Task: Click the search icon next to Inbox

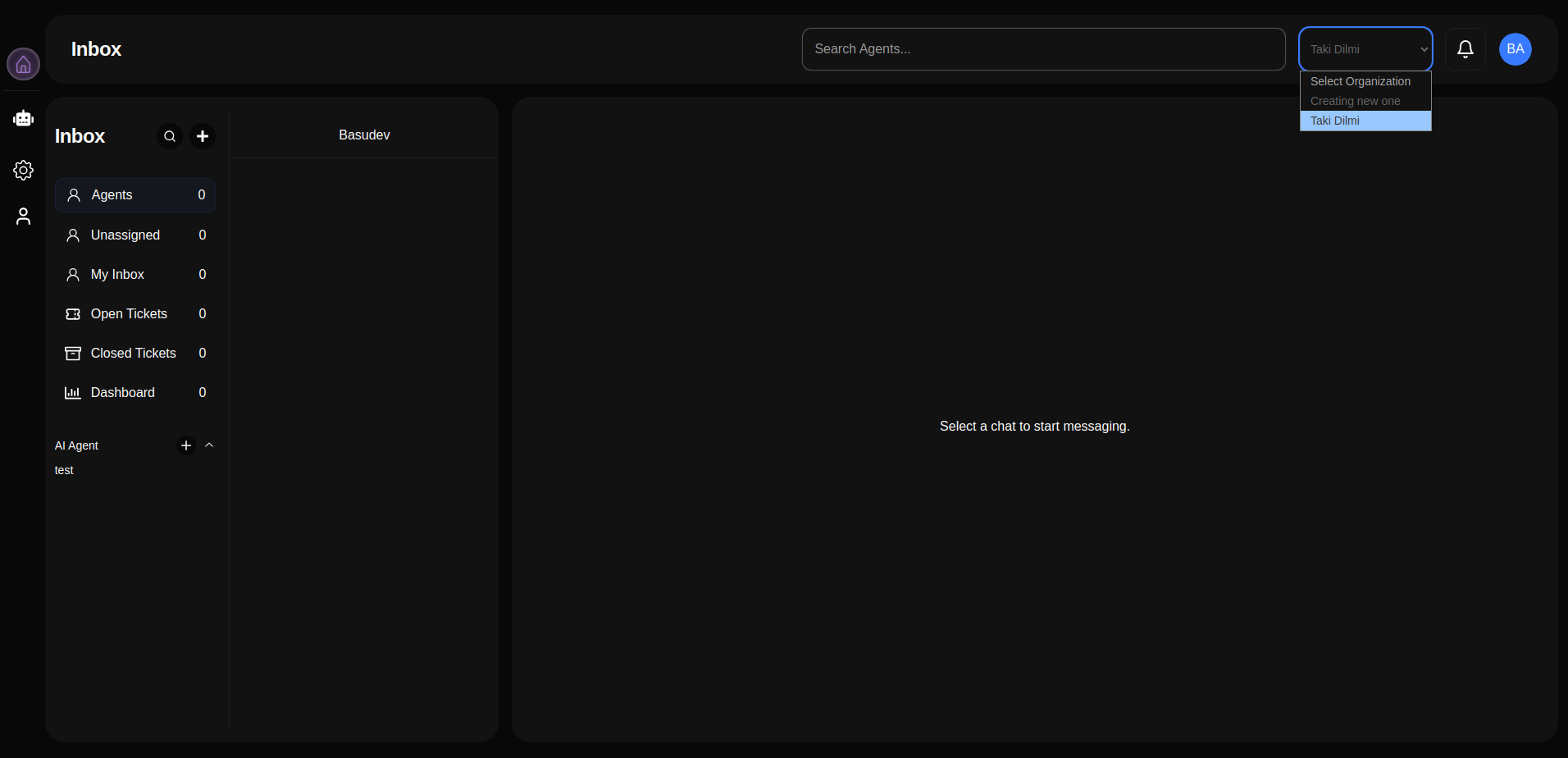Action: 169,136
